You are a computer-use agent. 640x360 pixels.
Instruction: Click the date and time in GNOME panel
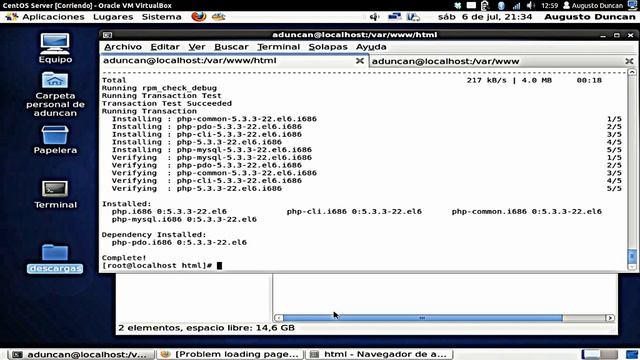pyautogui.click(x=485, y=17)
